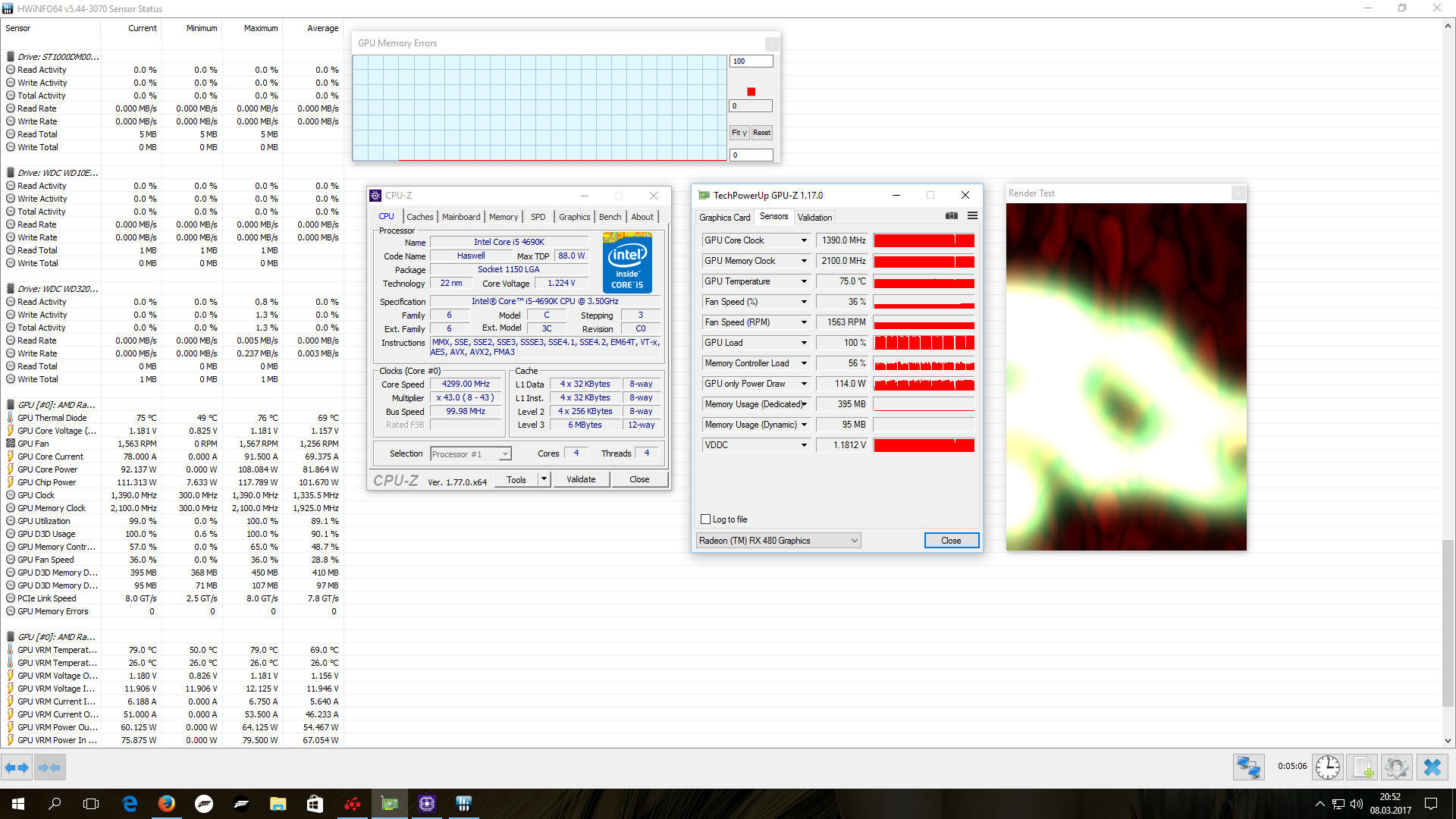Enable the Log to file checkbox
Screen dimensions: 1456x819
[x=706, y=519]
